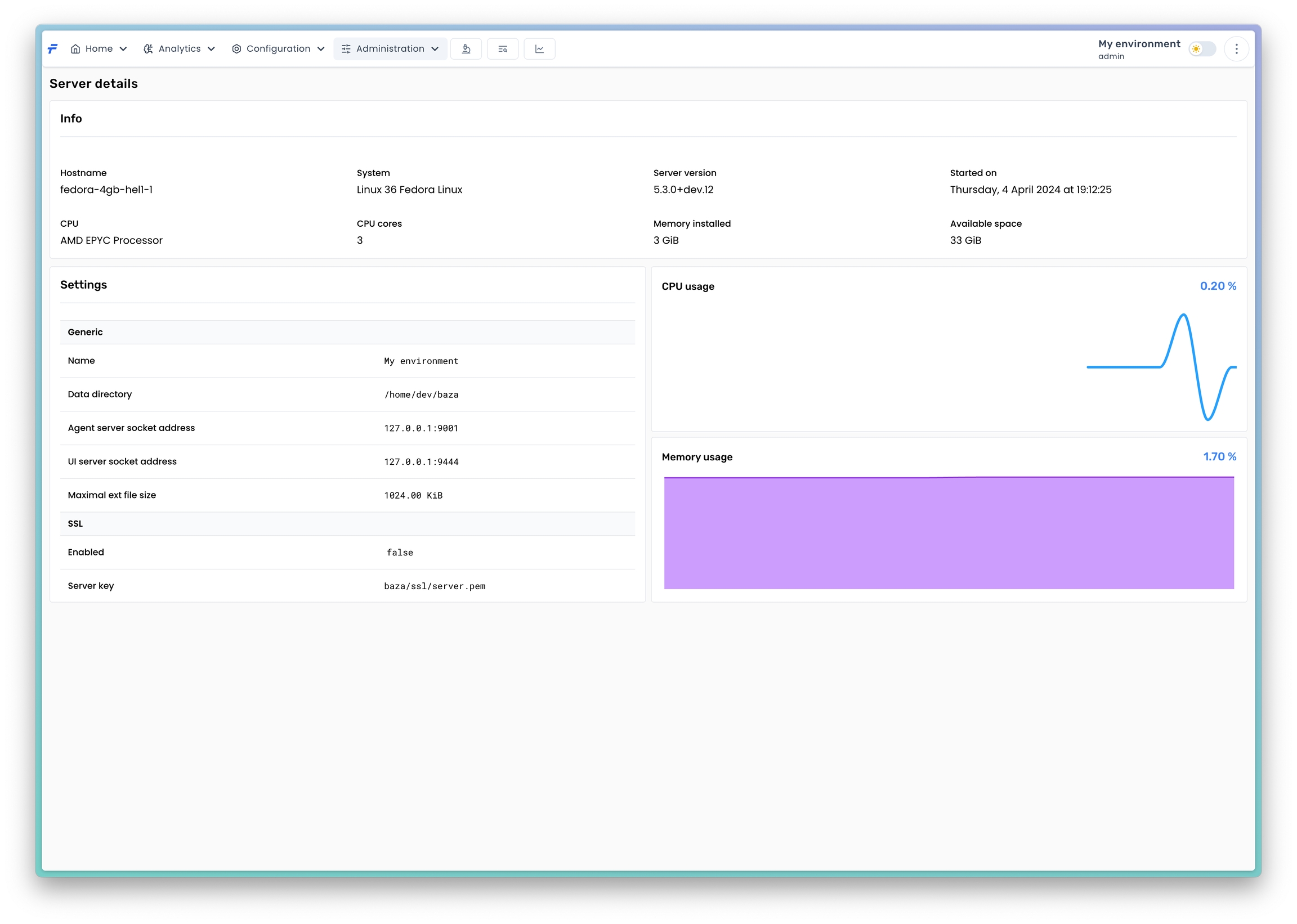Click the blue F application logo
The width and height of the screenshot is (1297, 924).
tap(52, 49)
